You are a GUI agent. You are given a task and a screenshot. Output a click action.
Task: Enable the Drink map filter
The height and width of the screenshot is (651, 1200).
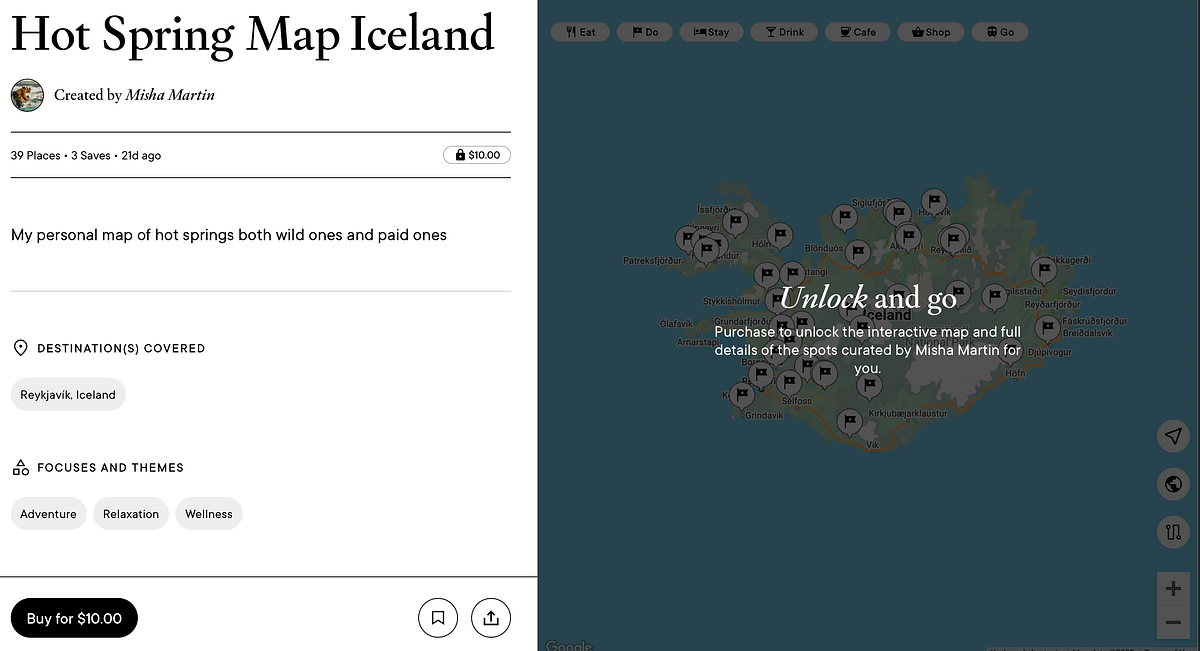point(784,31)
